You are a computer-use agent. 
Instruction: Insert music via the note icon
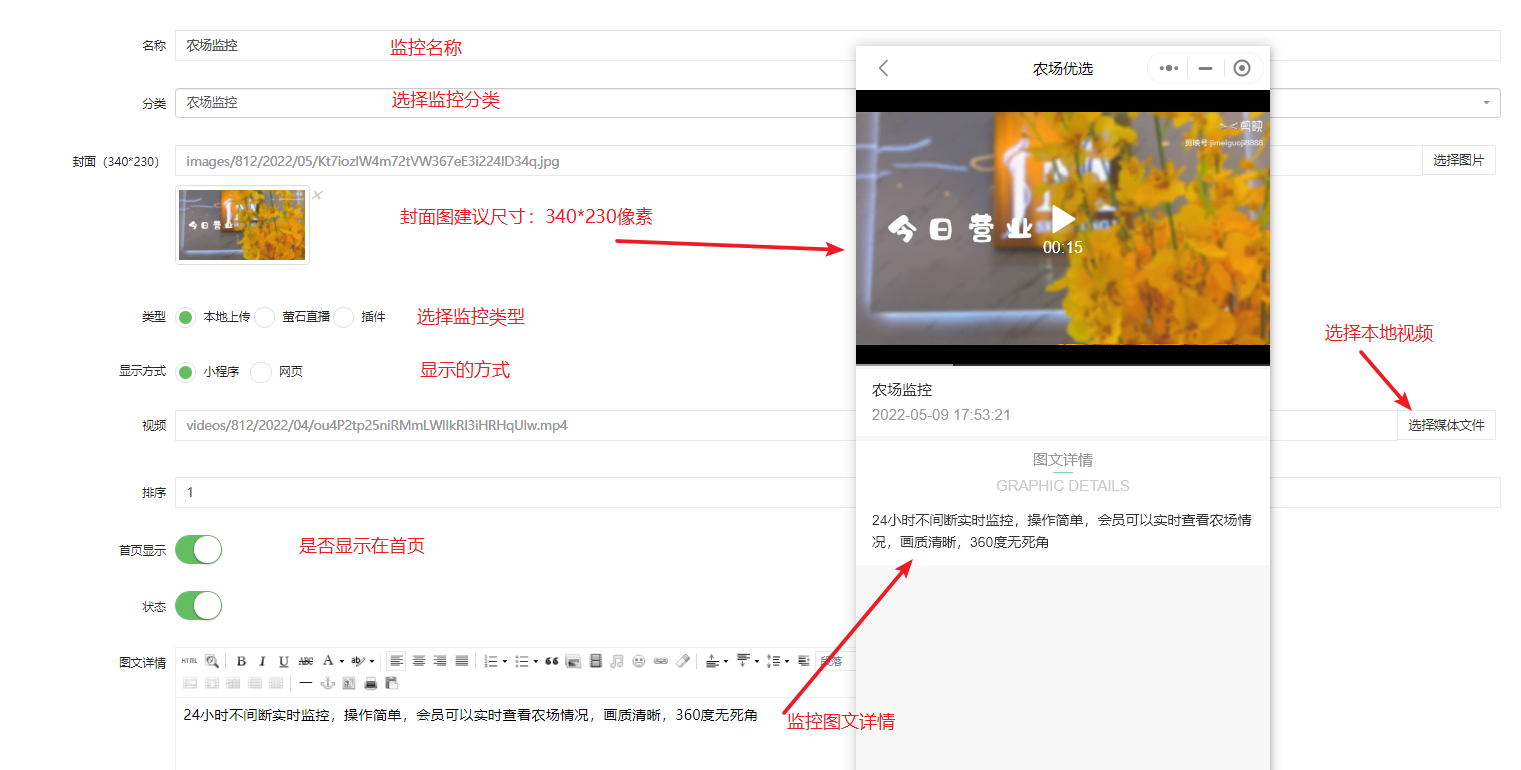[x=617, y=661]
